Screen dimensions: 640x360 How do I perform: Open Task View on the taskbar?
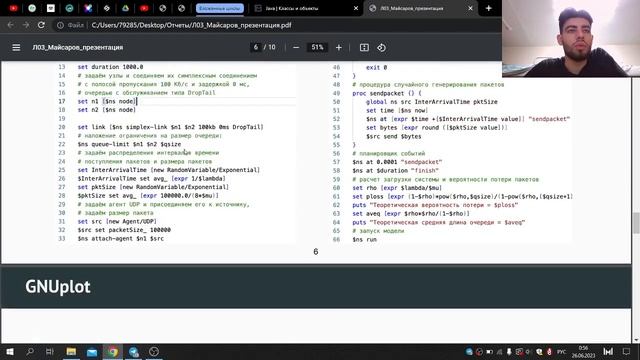point(50,351)
